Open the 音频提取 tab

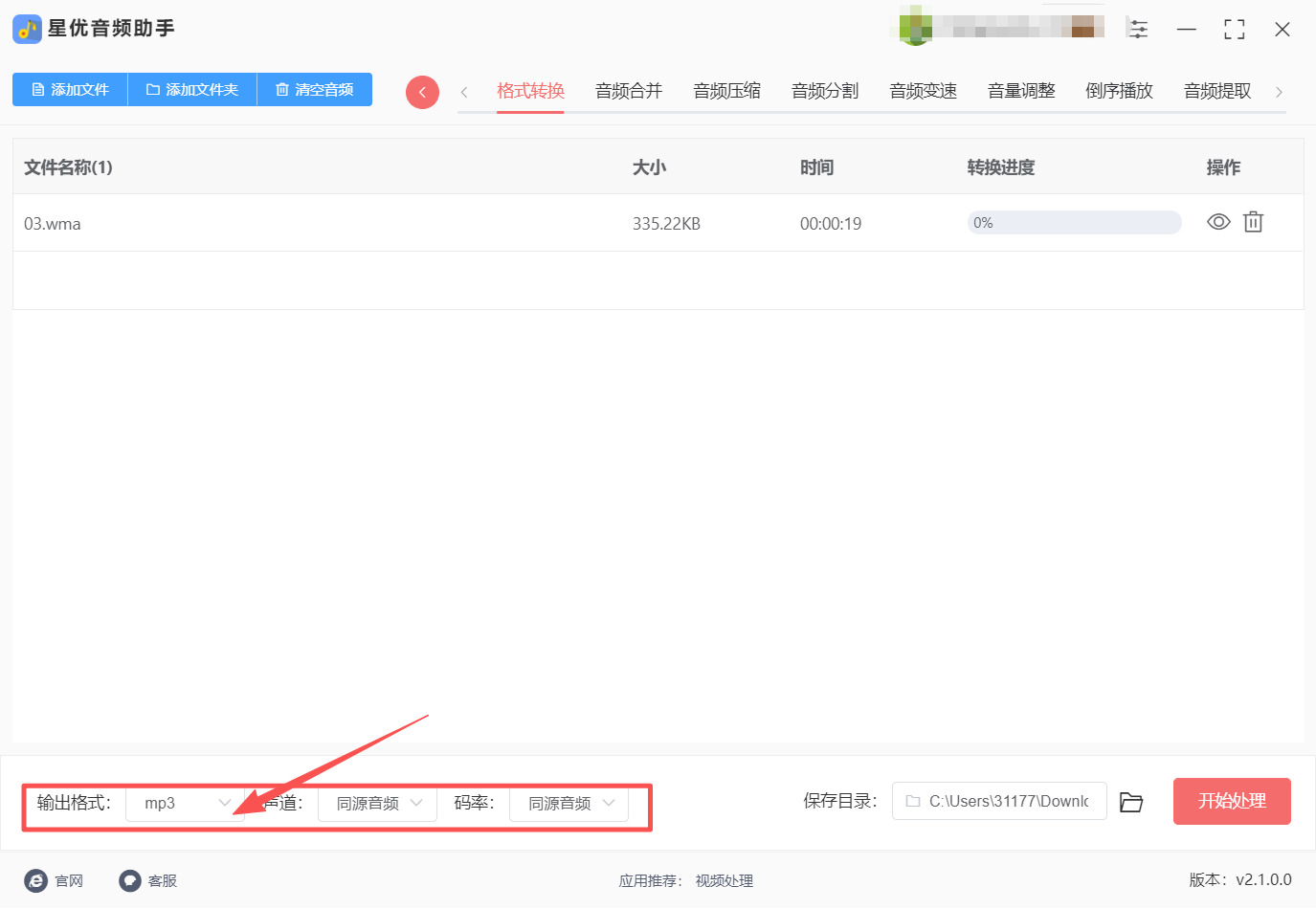1217,91
